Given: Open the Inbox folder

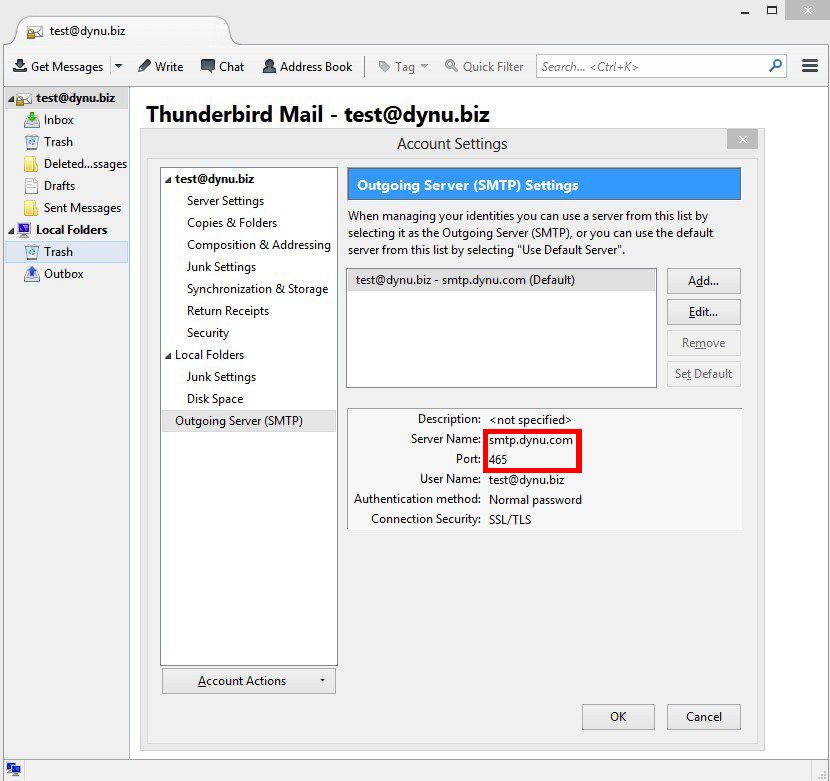Looking at the screenshot, I should 58,120.
